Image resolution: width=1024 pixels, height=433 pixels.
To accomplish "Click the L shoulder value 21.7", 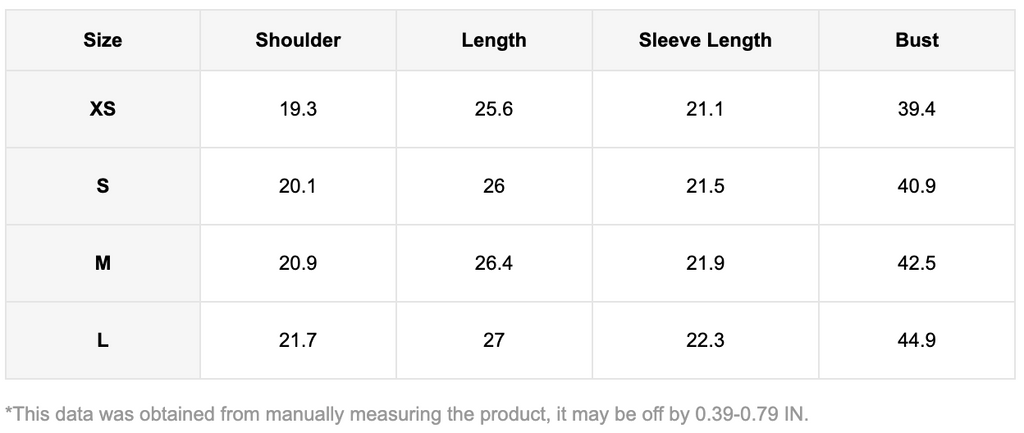I will (298, 340).
